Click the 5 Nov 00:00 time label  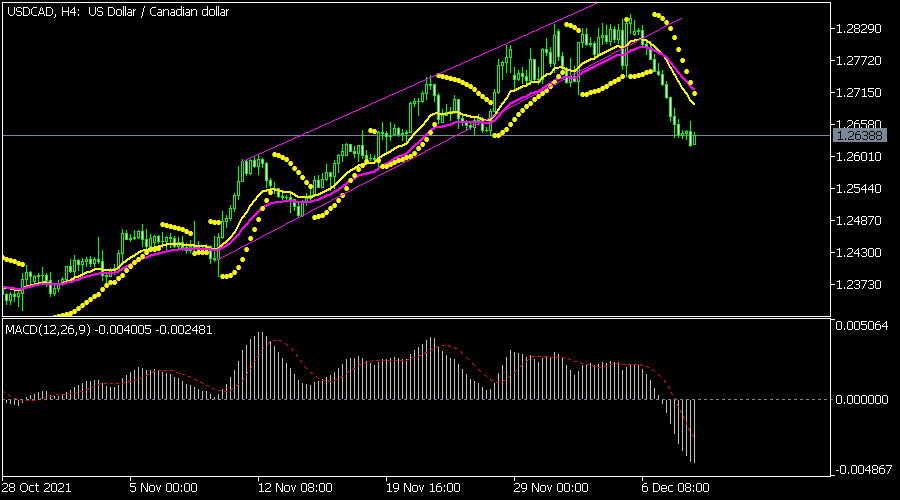(164, 488)
